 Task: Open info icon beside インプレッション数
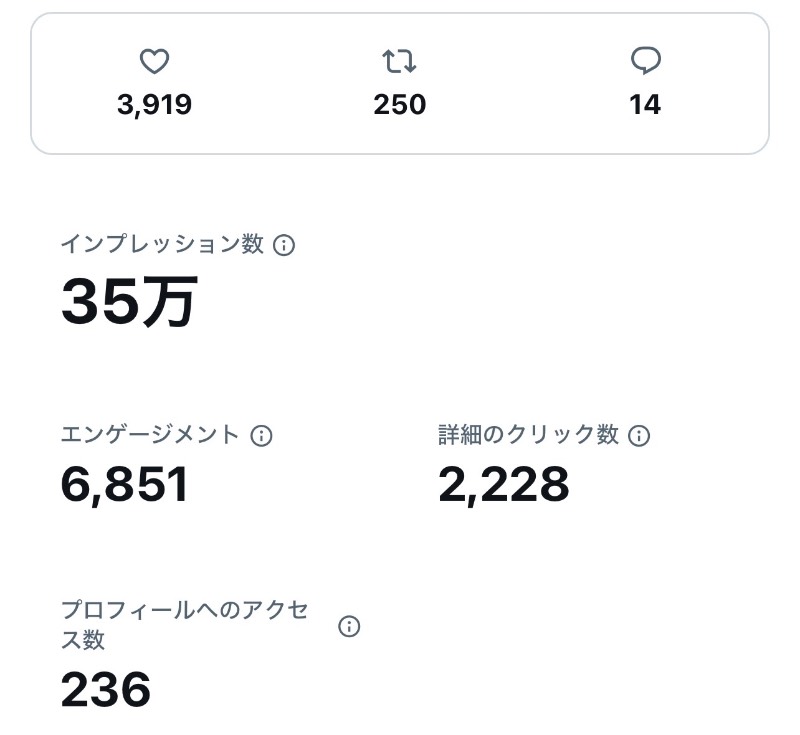click(x=284, y=245)
